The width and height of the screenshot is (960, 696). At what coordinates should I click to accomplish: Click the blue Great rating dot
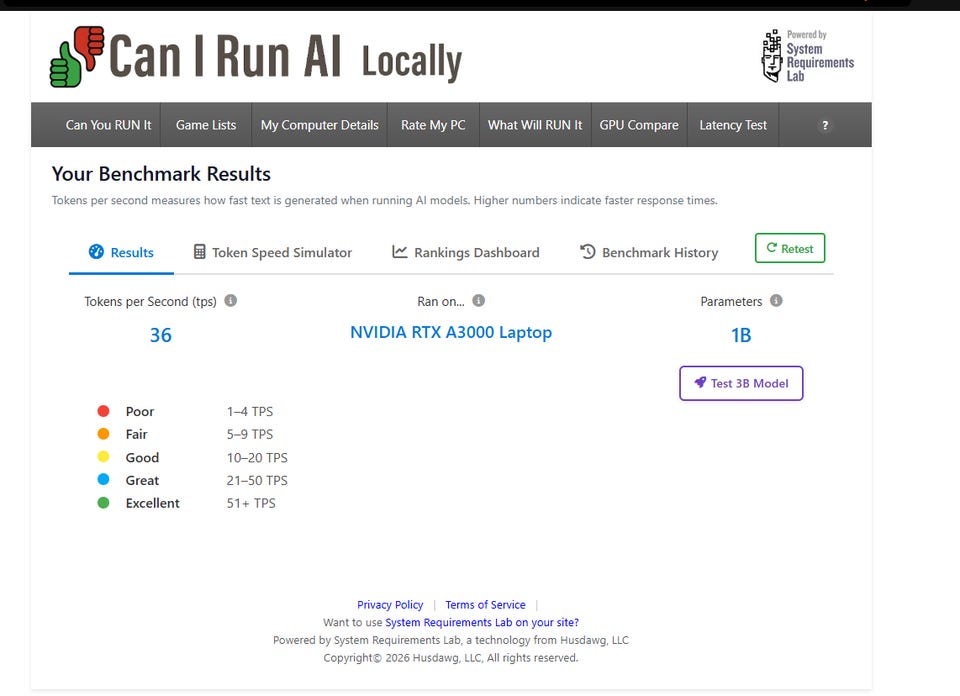click(103, 479)
